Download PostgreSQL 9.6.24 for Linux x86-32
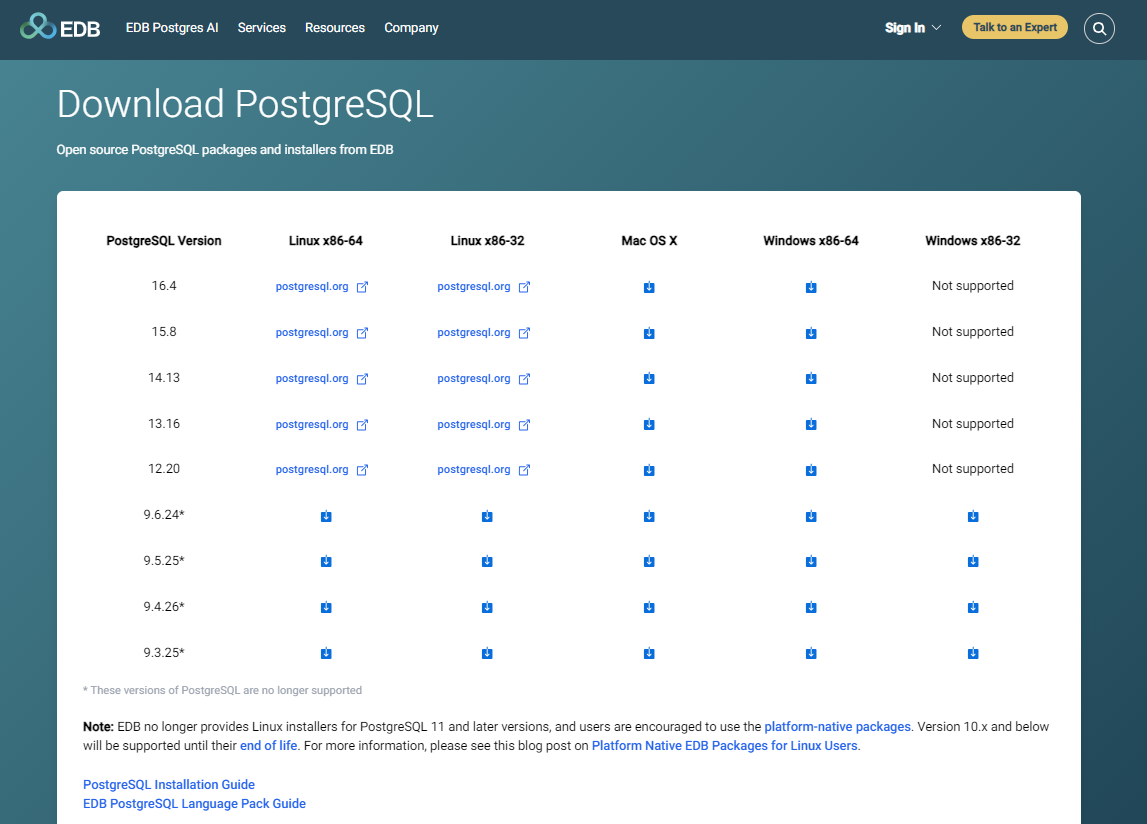This screenshot has width=1147, height=824. pos(487,516)
